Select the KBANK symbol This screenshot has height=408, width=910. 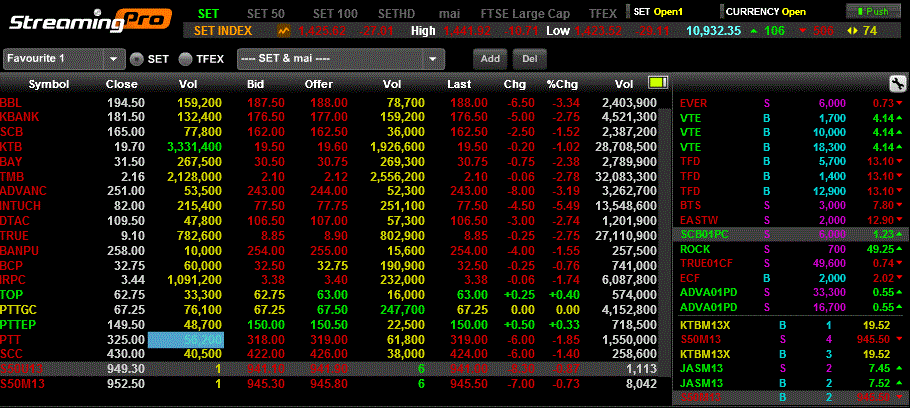coord(19,117)
